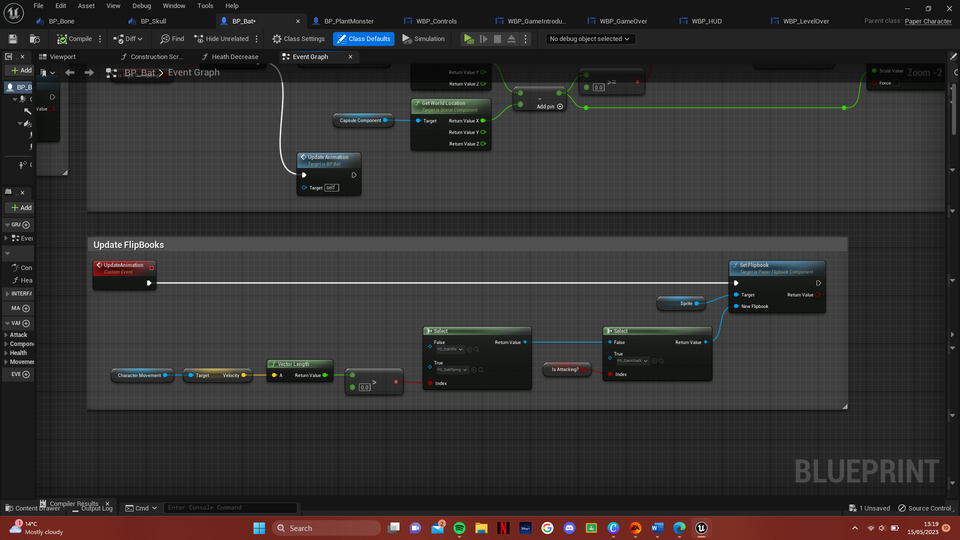Open the Asset menu
960x540 pixels.
click(x=86, y=6)
